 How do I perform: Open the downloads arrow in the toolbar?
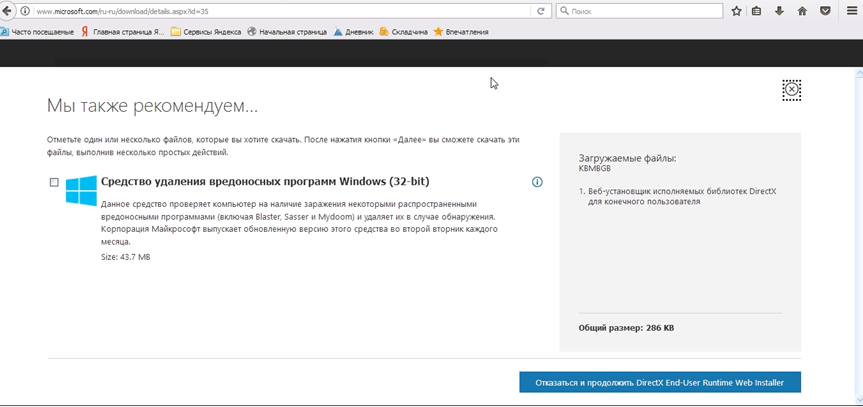[x=779, y=11]
